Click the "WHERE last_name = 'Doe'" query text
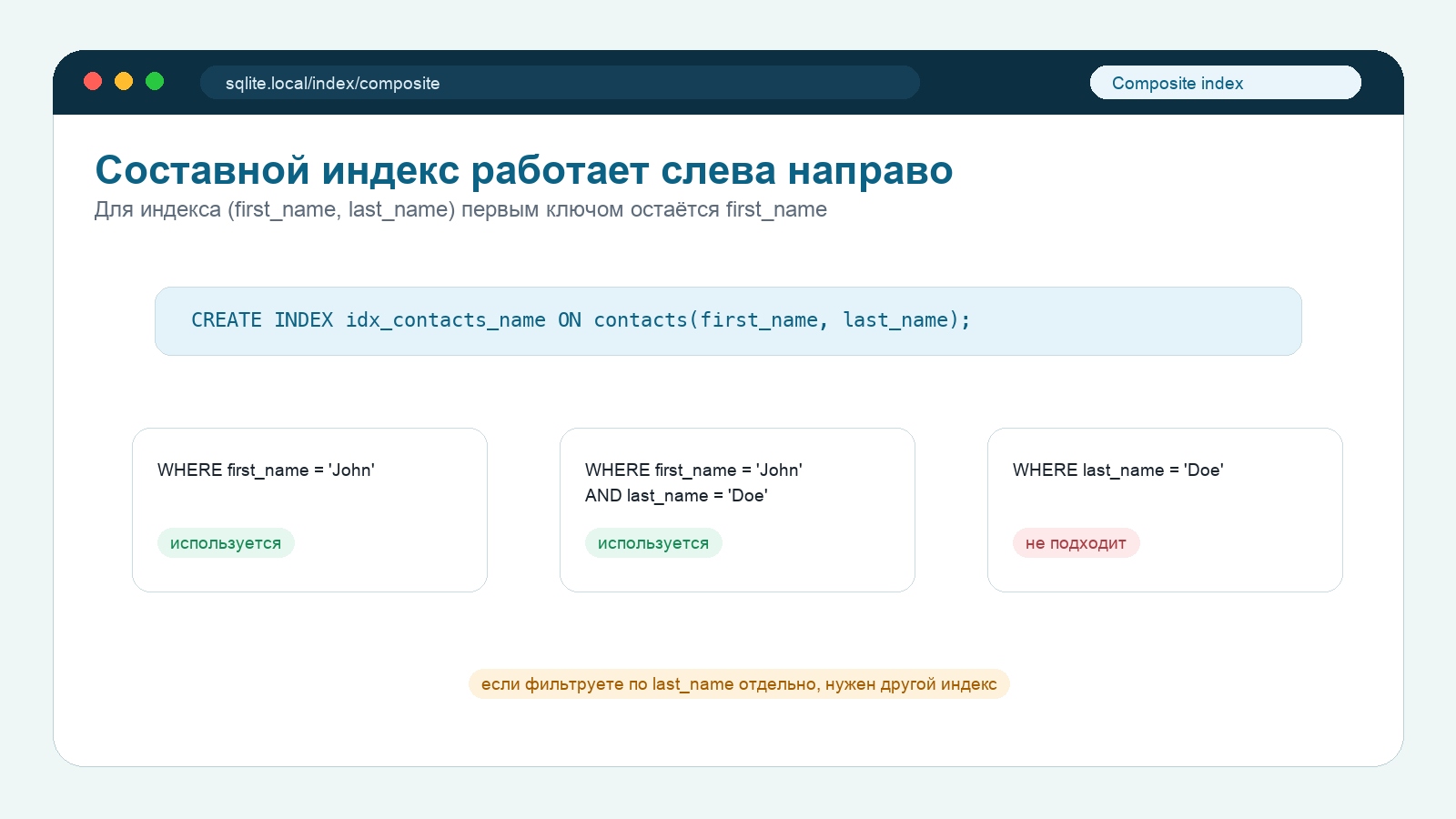This screenshot has width=1456, height=819. tap(1117, 470)
